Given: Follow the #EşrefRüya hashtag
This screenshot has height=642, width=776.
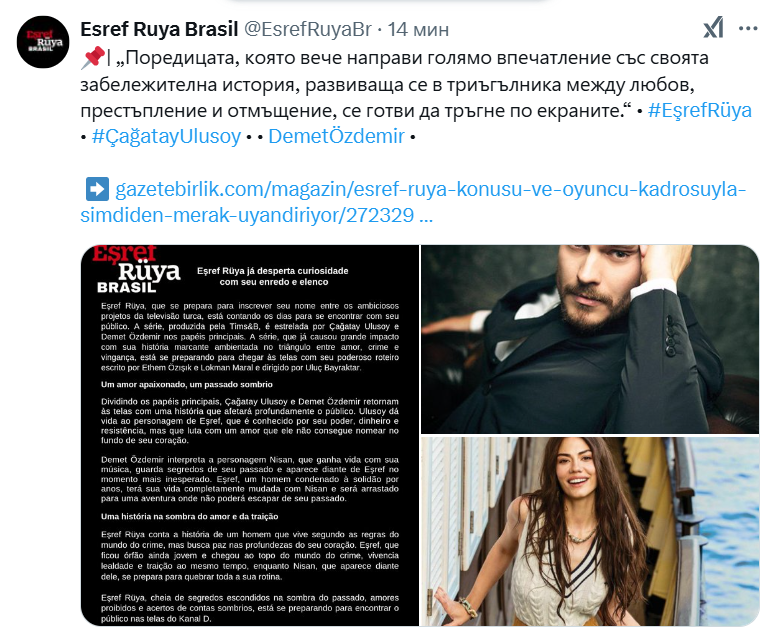Looking at the screenshot, I should click(x=700, y=110).
